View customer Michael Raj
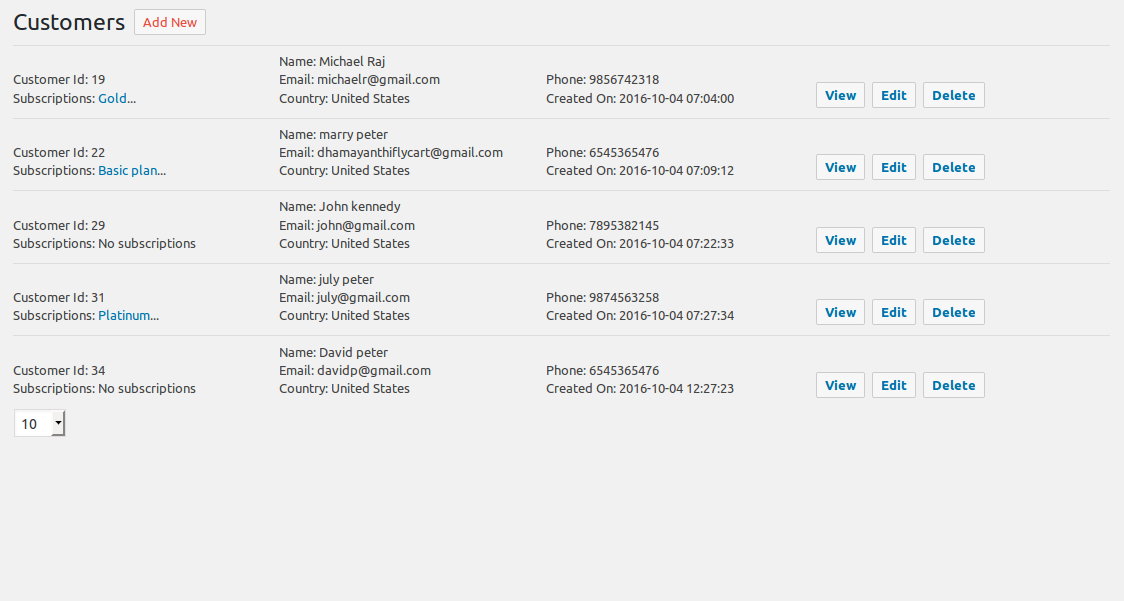Viewport: 1124px width, 601px height. click(x=840, y=95)
